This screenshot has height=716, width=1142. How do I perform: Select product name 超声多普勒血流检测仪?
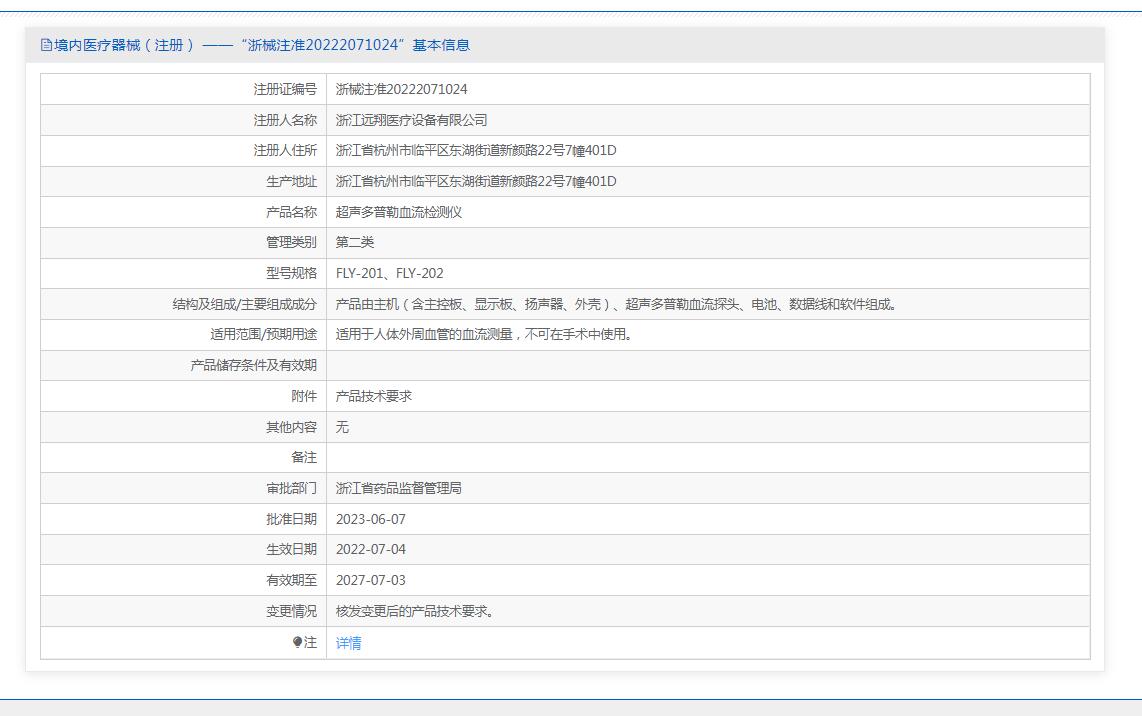399,212
